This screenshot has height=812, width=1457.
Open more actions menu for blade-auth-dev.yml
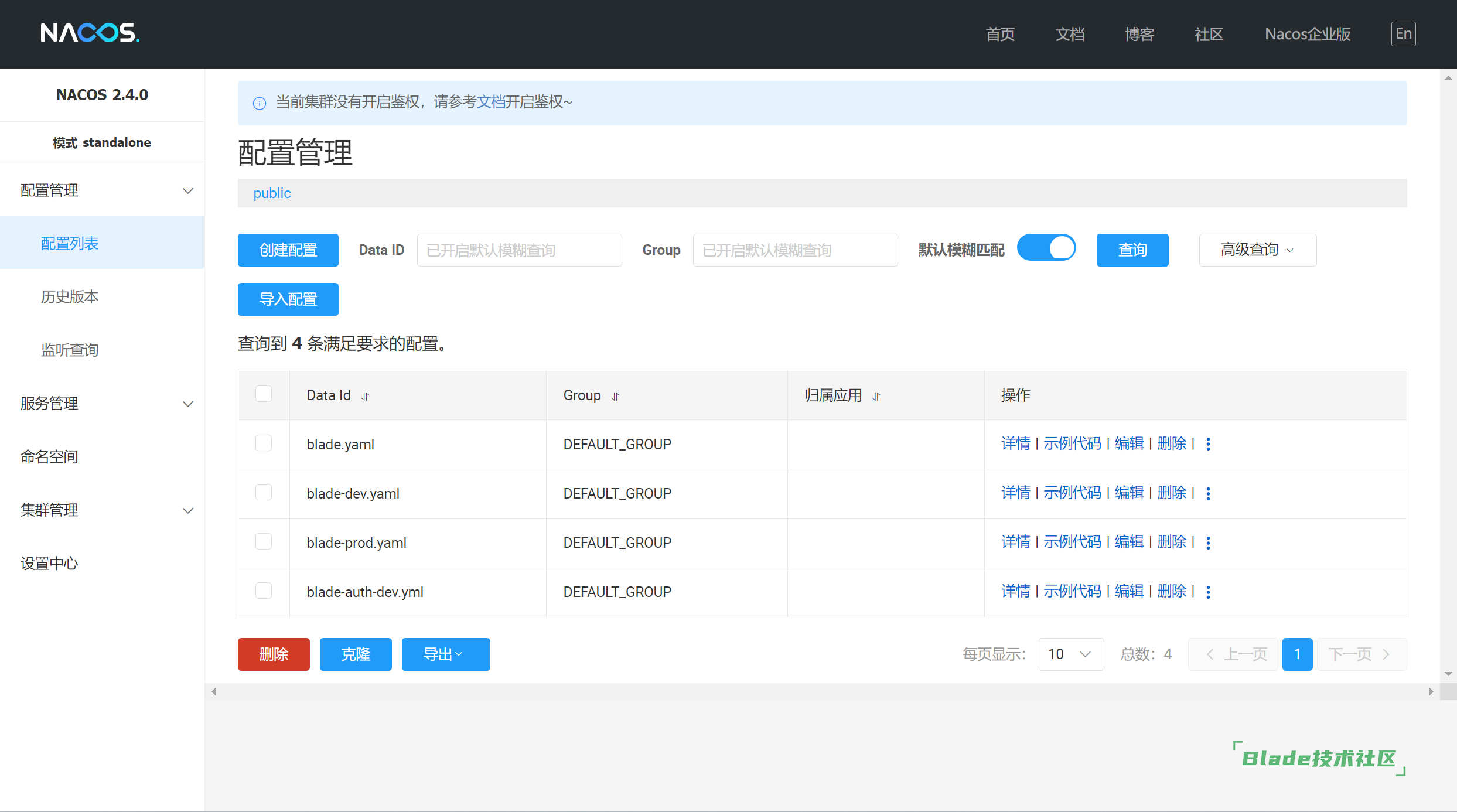(1208, 592)
